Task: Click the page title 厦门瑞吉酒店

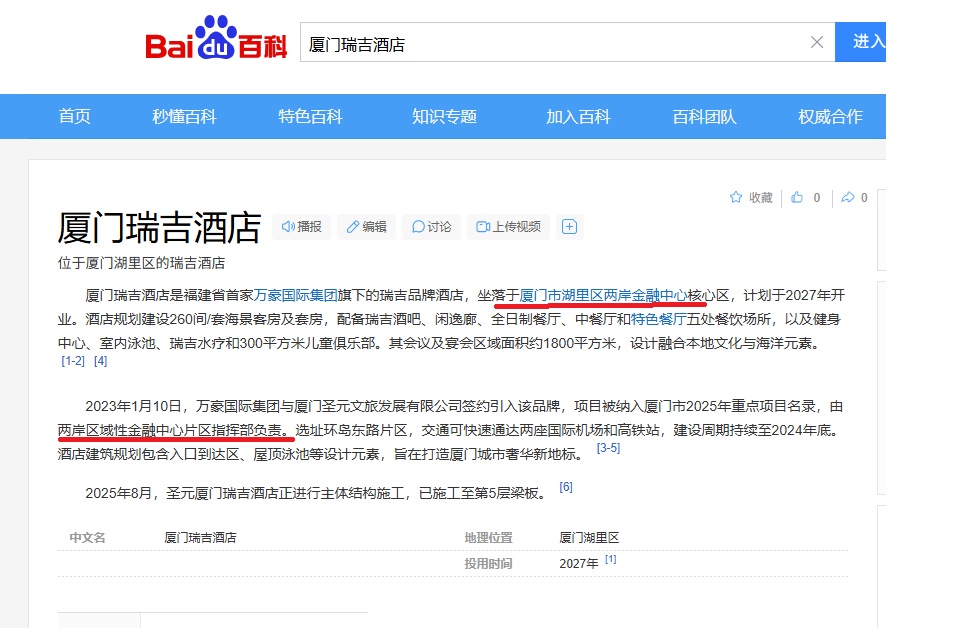Action: point(160,227)
